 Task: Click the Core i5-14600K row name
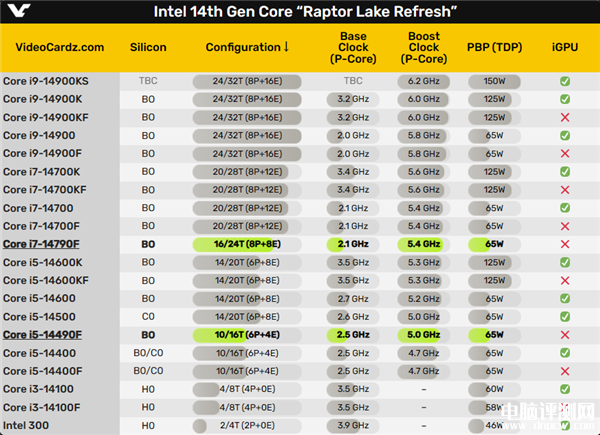click(x=42, y=262)
